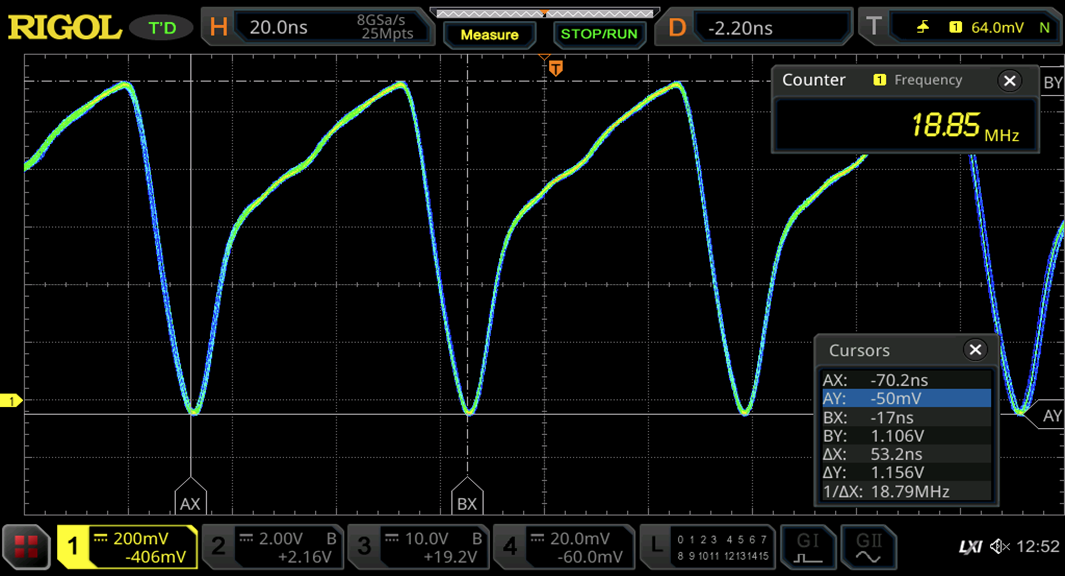Open the logic analyzer digital channels menu

[x=707, y=547]
